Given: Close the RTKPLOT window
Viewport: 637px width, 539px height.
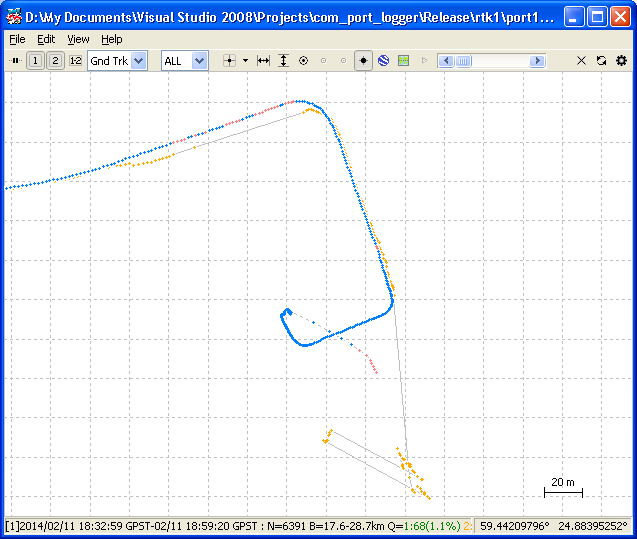Looking at the screenshot, I should click(621, 17).
